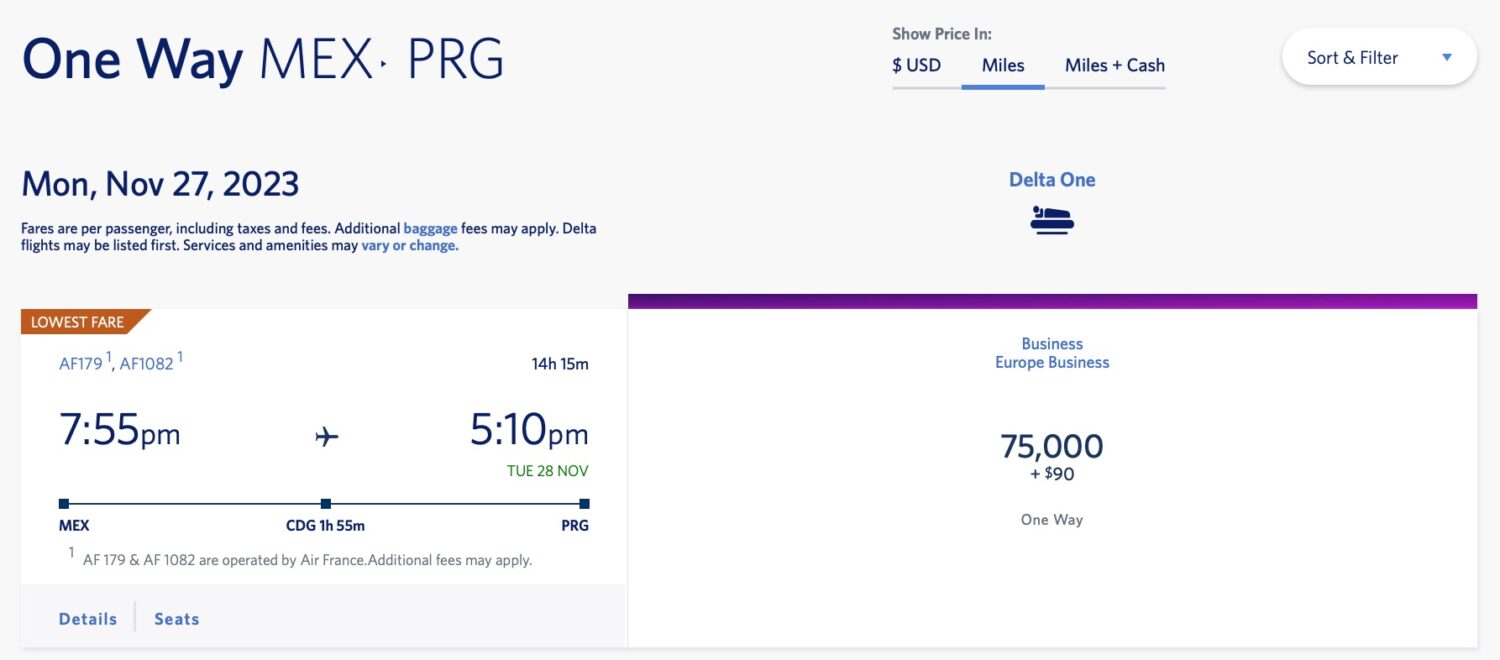
Task: Click the Delta One lie-flat seat icon
Action: pyautogui.click(x=1052, y=220)
